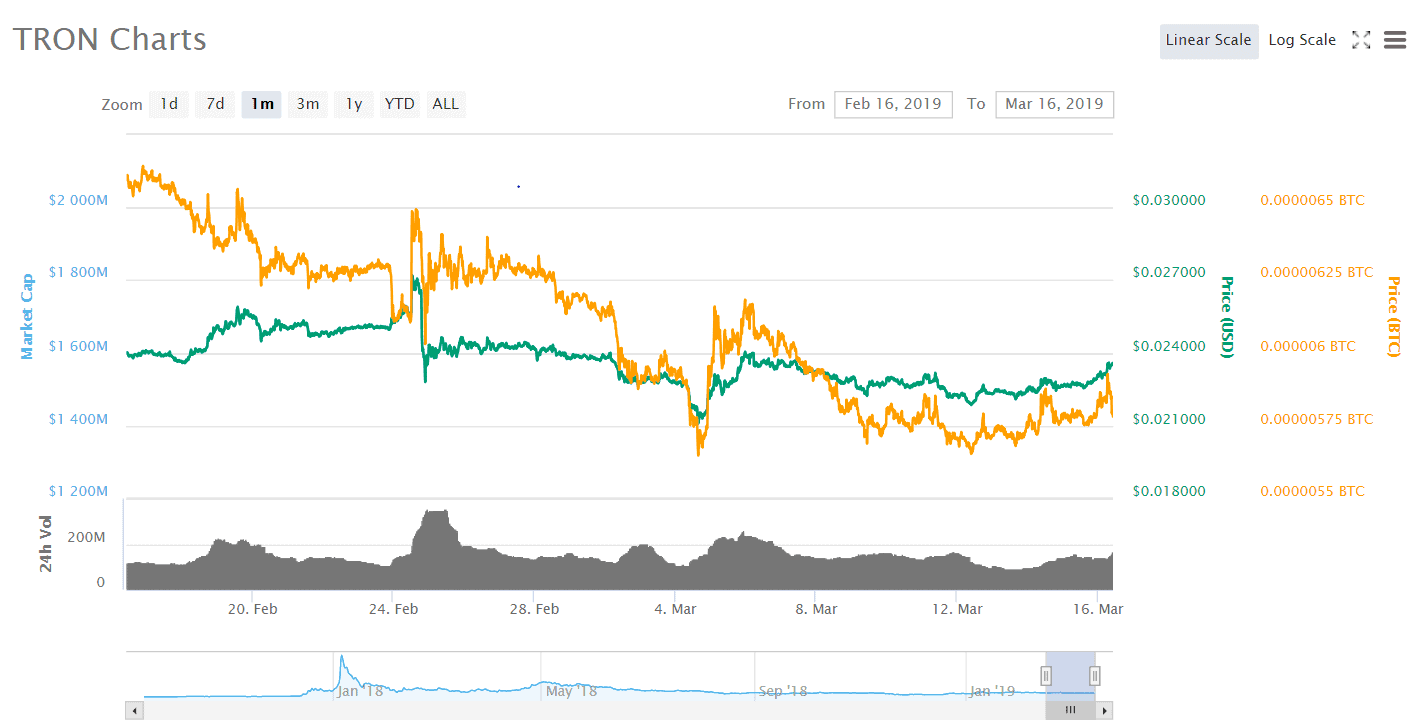Click the 0.000006 BTC label
Screen dimensions: 1419x726
coord(1308,346)
